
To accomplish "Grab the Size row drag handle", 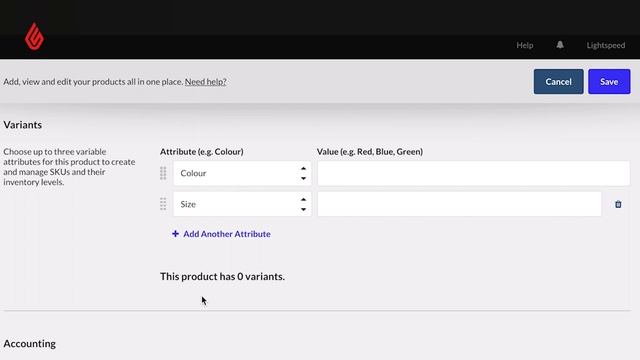I will 163,204.
